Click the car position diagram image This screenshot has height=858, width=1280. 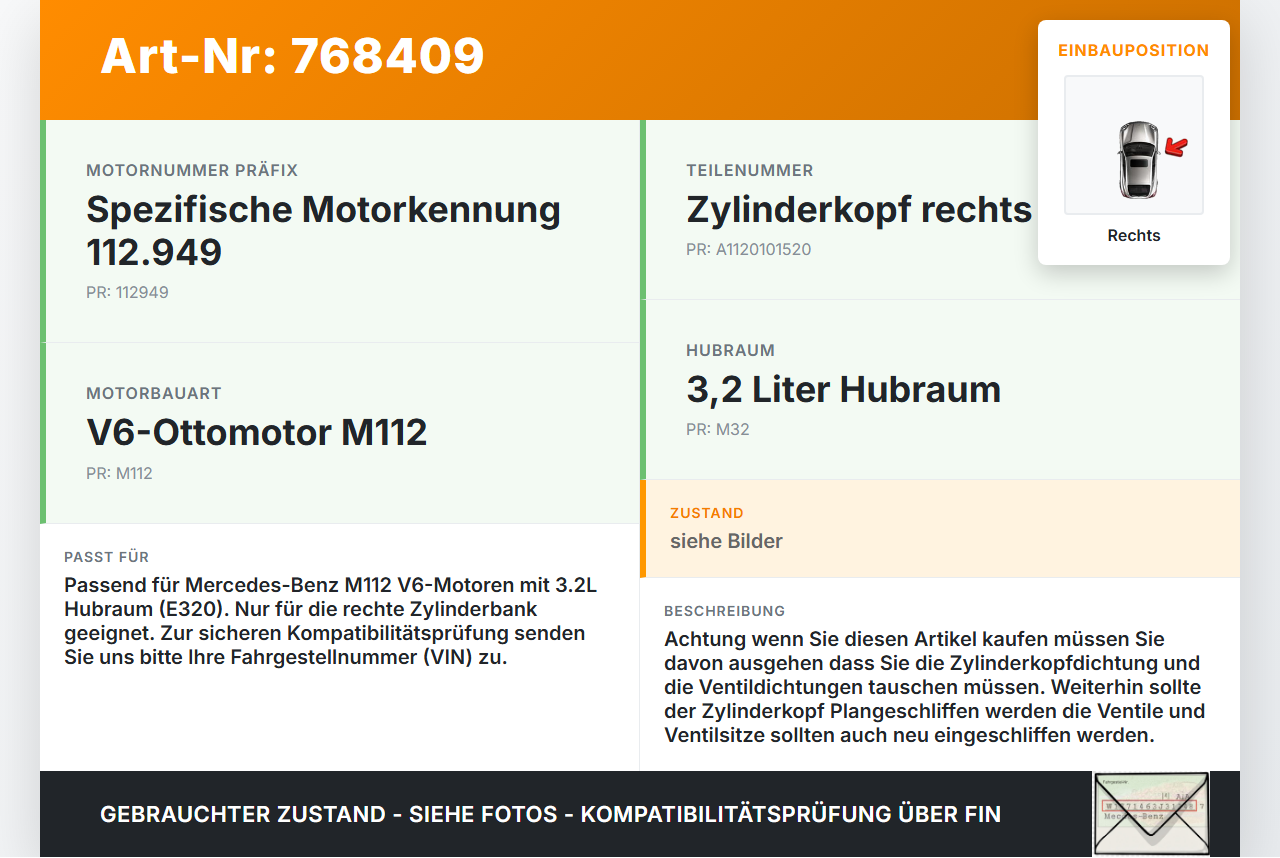(1134, 145)
